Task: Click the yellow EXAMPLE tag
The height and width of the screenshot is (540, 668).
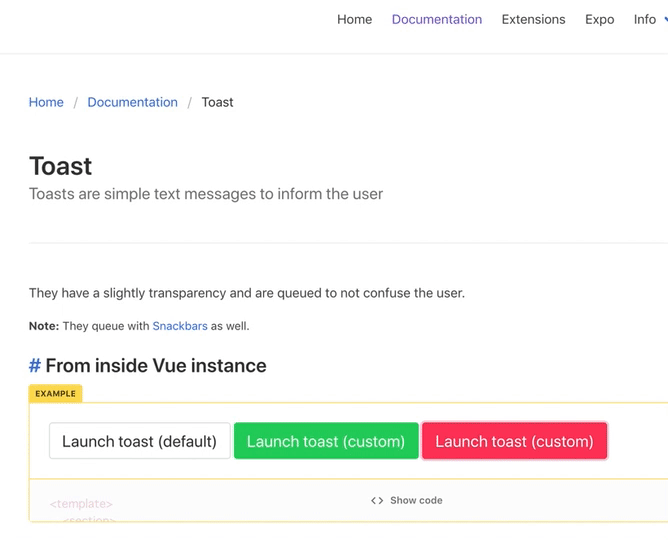Action: pyautogui.click(x=55, y=394)
